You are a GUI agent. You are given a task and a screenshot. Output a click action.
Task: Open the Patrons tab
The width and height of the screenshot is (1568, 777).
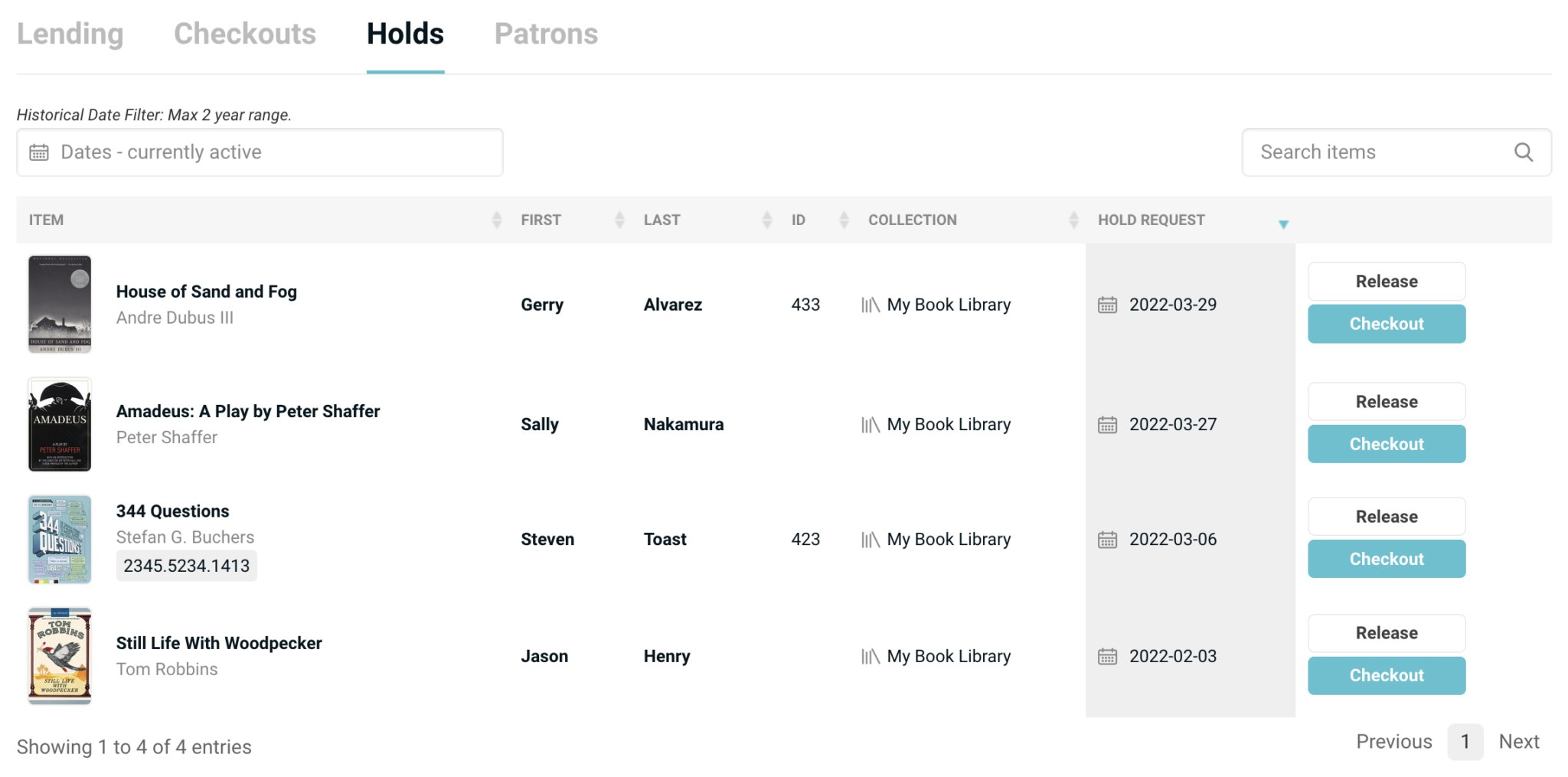click(546, 34)
